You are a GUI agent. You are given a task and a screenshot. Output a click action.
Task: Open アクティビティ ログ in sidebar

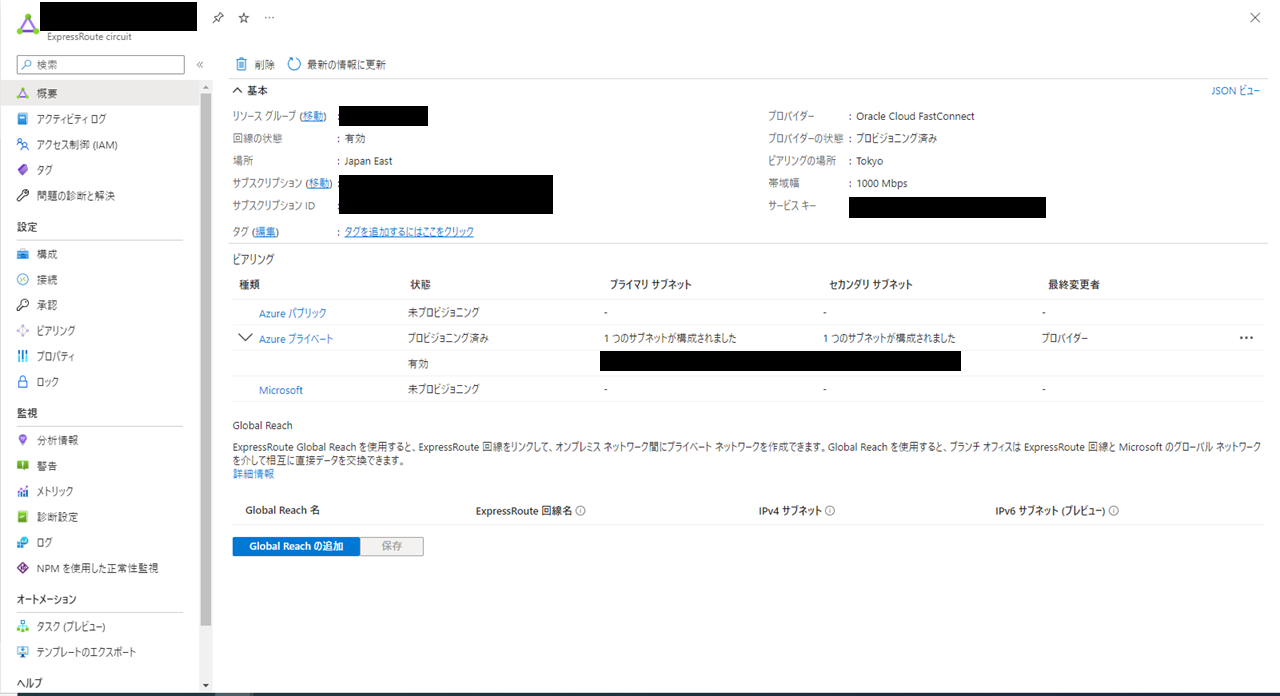(71, 119)
